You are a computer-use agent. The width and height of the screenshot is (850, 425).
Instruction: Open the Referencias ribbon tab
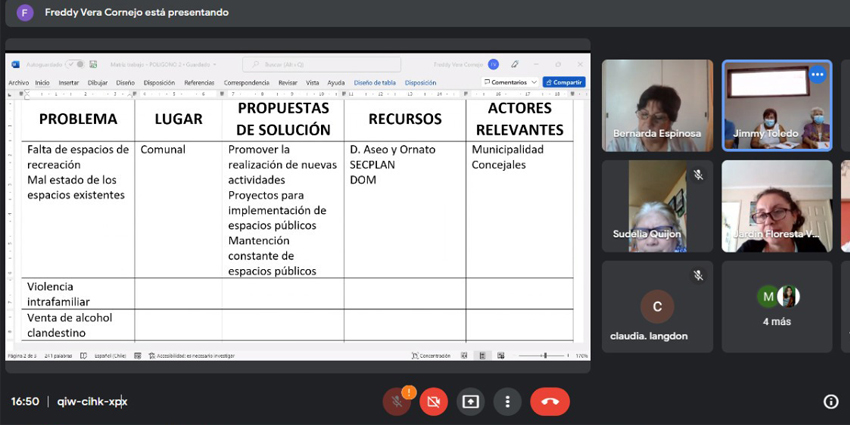pos(199,83)
